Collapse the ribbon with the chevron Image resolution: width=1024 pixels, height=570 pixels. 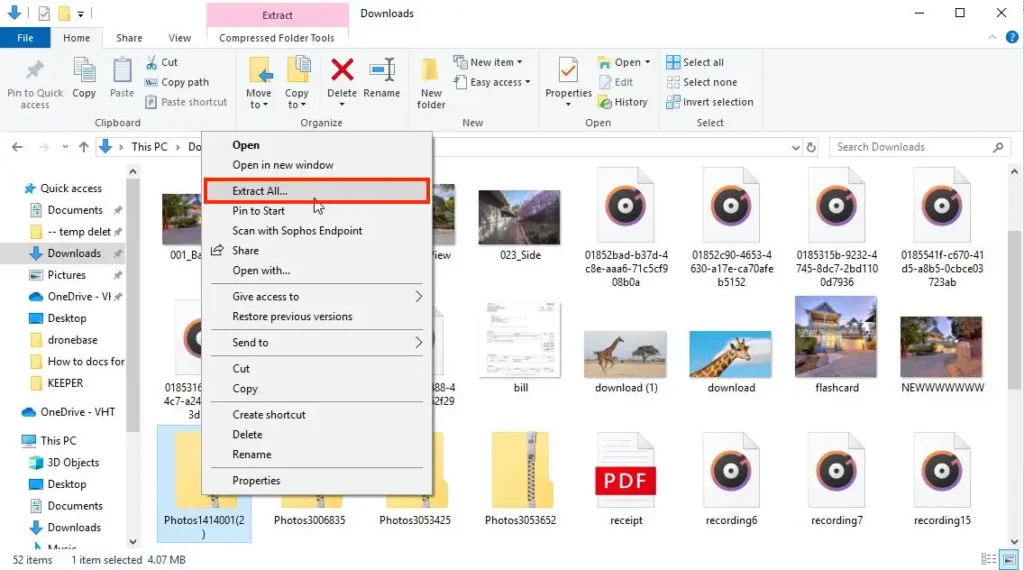pos(992,37)
